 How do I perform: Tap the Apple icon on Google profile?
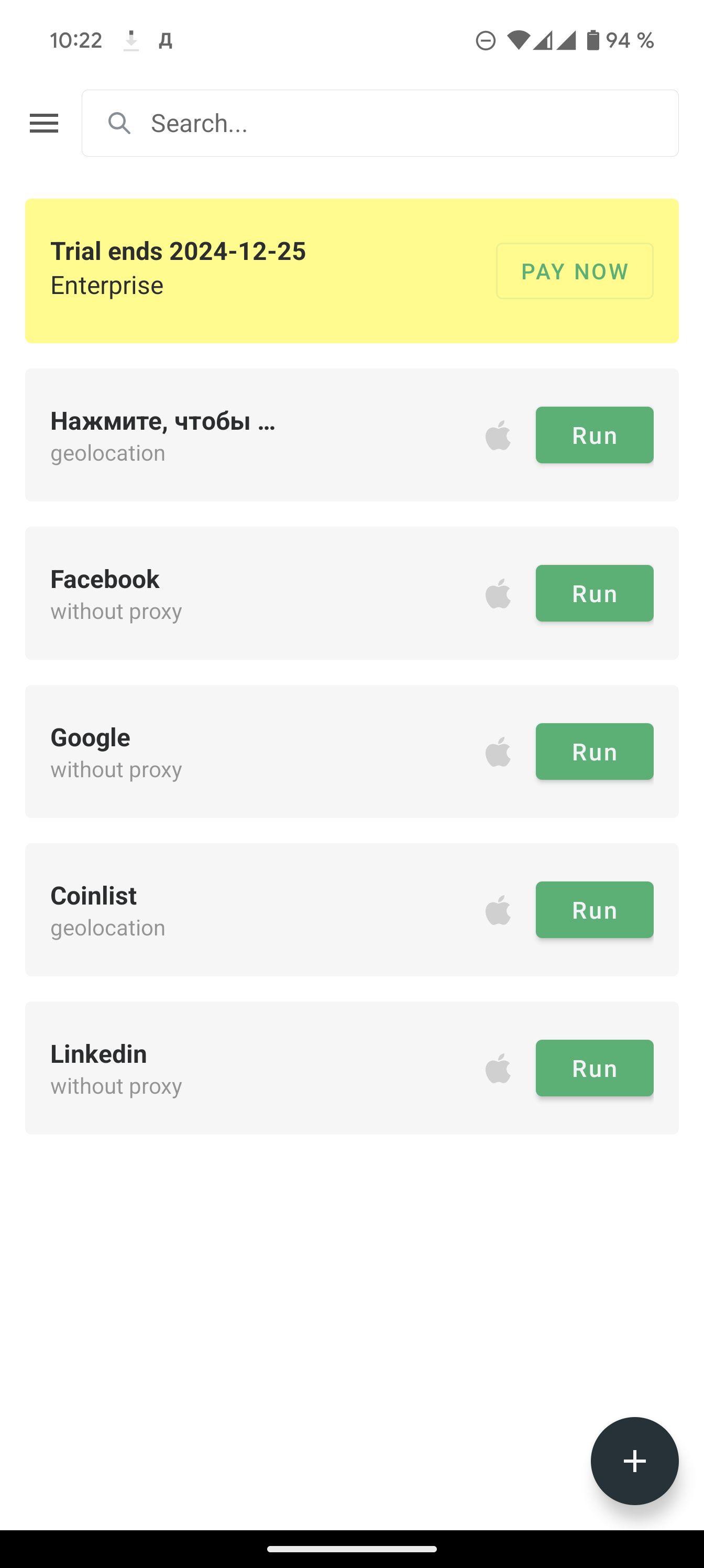coord(498,752)
